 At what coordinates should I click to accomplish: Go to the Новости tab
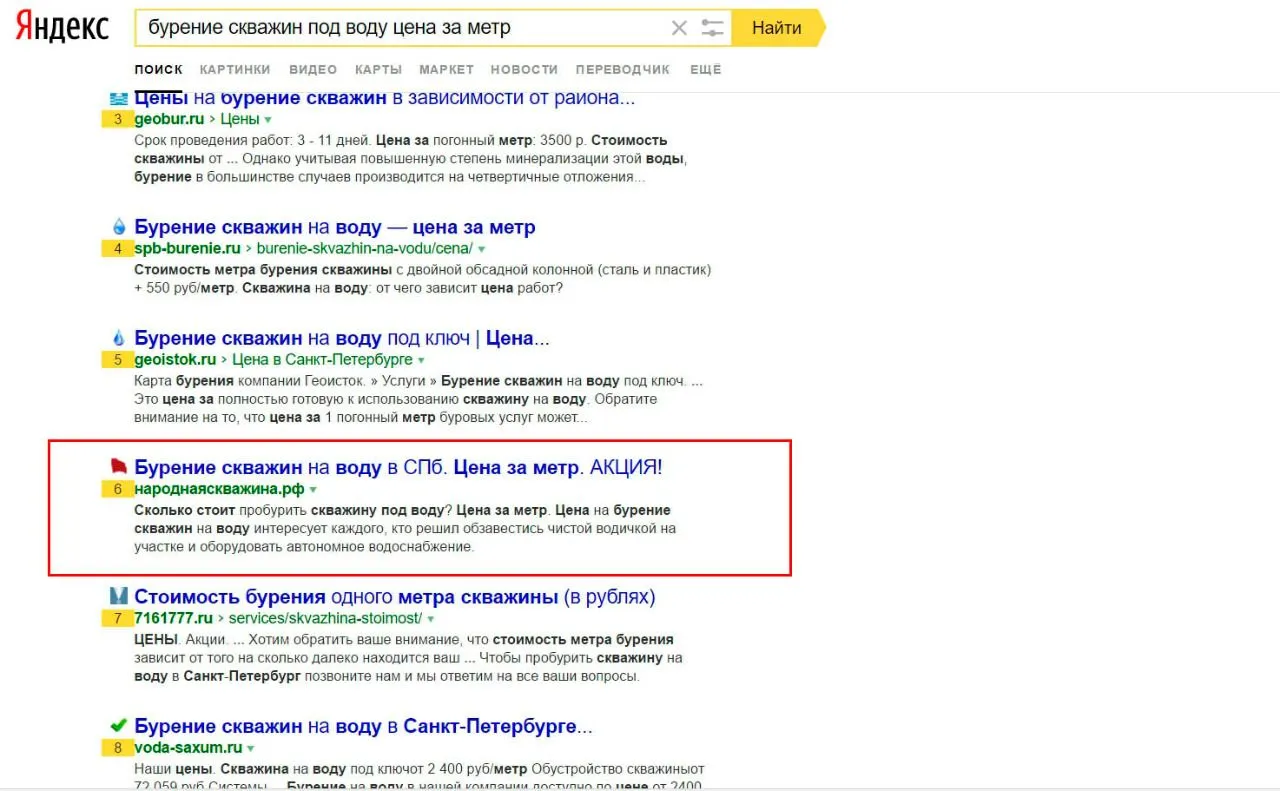[524, 69]
